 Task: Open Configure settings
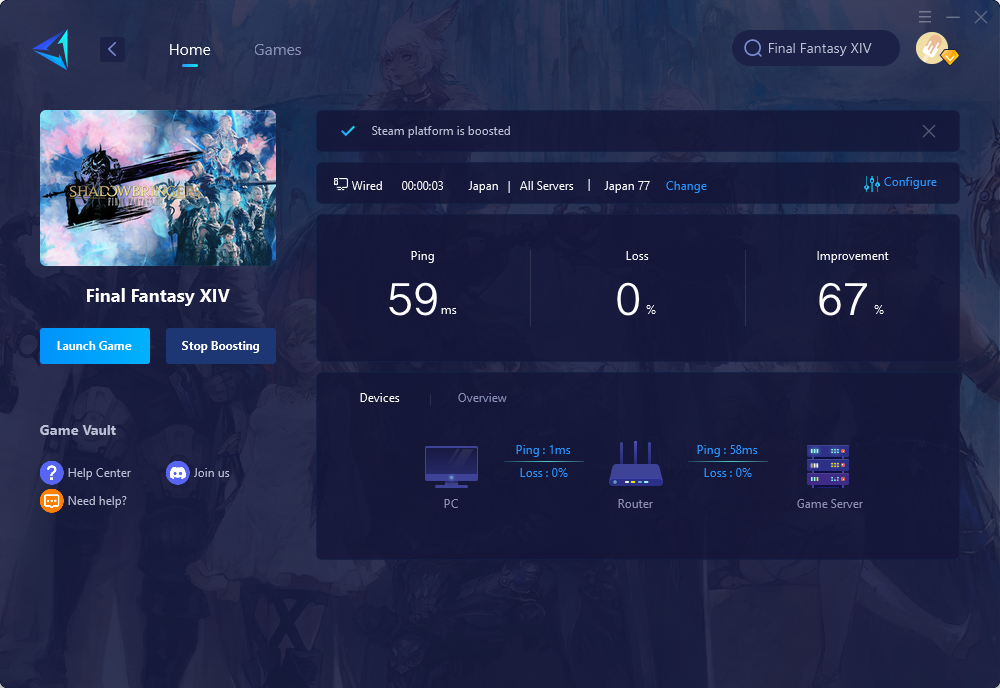pyautogui.click(x=901, y=182)
